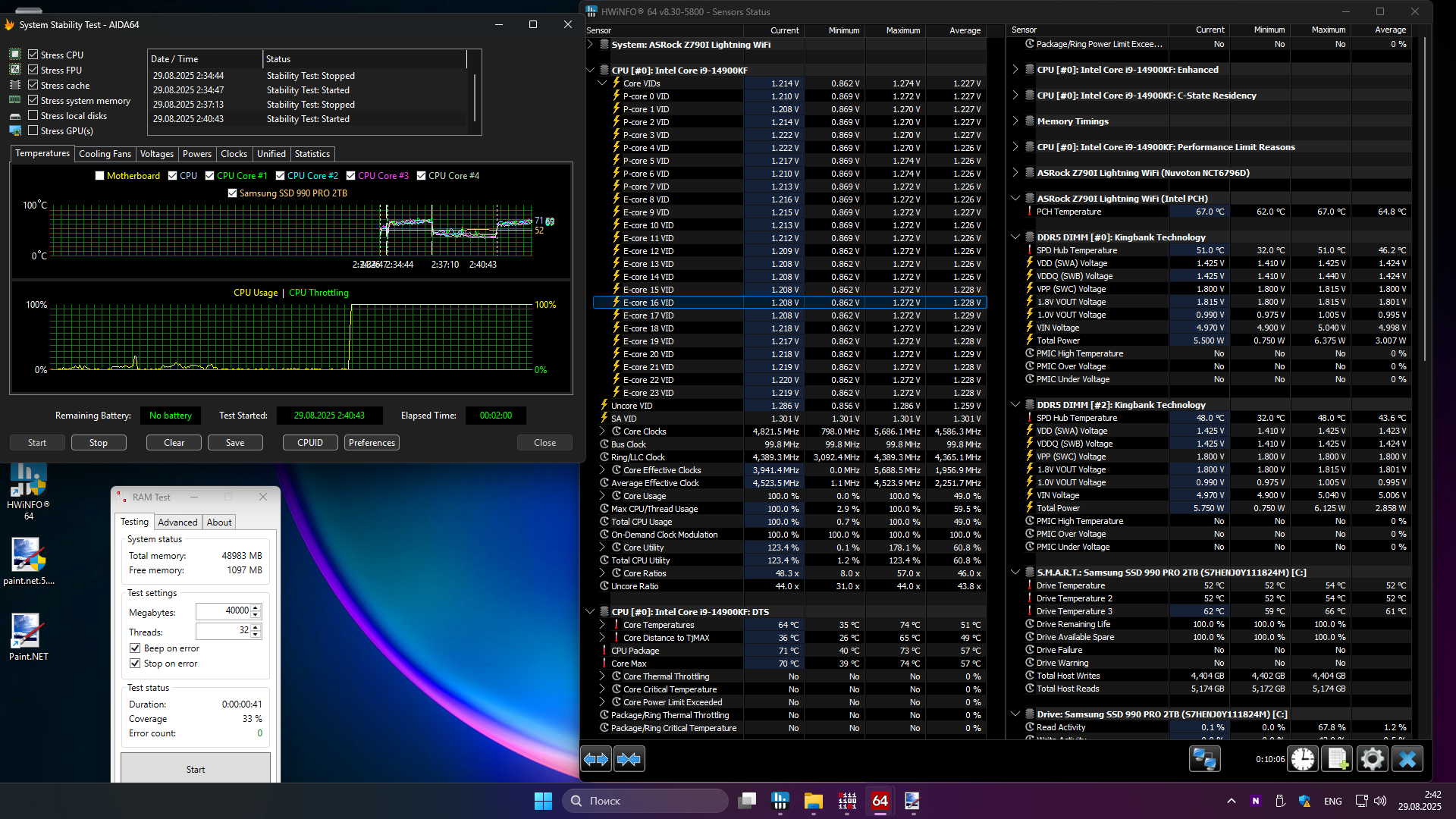Collapse DDR5 DIMM [#0] Kingbank section

click(x=1015, y=237)
